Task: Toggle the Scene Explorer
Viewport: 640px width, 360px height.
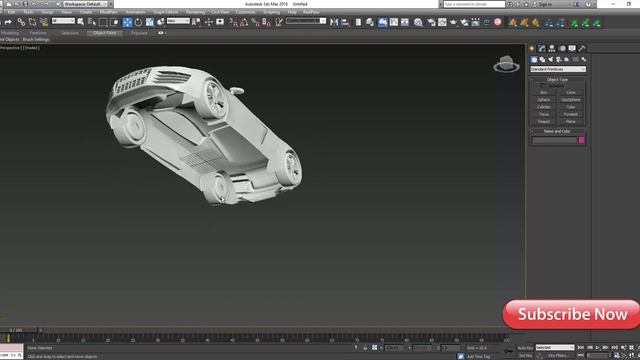Action: [x=358, y=22]
